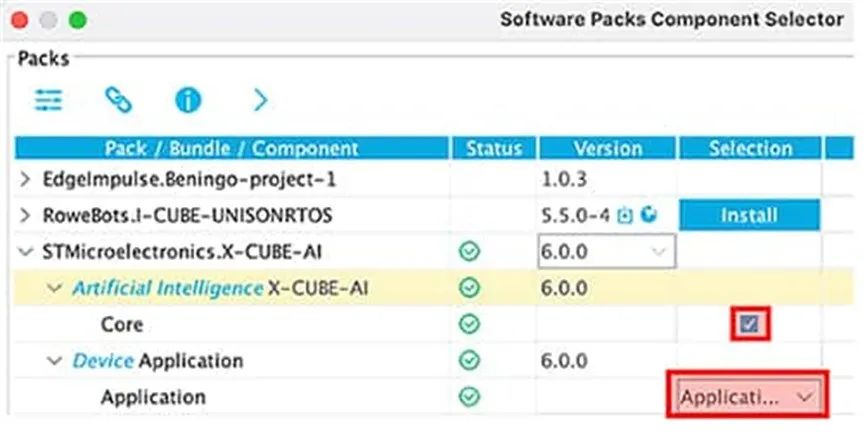The image size is (865, 439).
Task: Open the Application selection dropdown
Action: click(x=748, y=397)
